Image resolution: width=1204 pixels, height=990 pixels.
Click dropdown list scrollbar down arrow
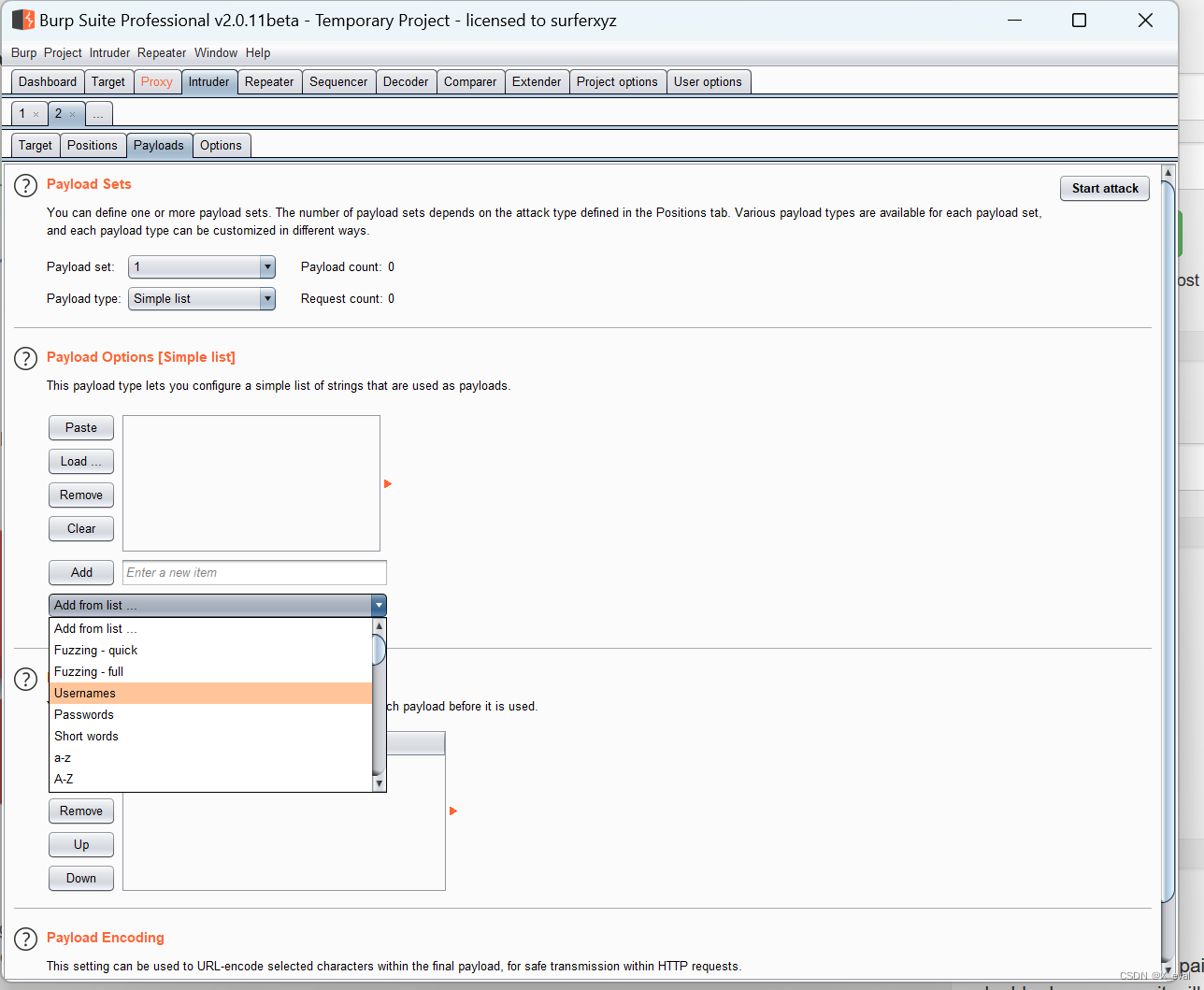click(379, 784)
